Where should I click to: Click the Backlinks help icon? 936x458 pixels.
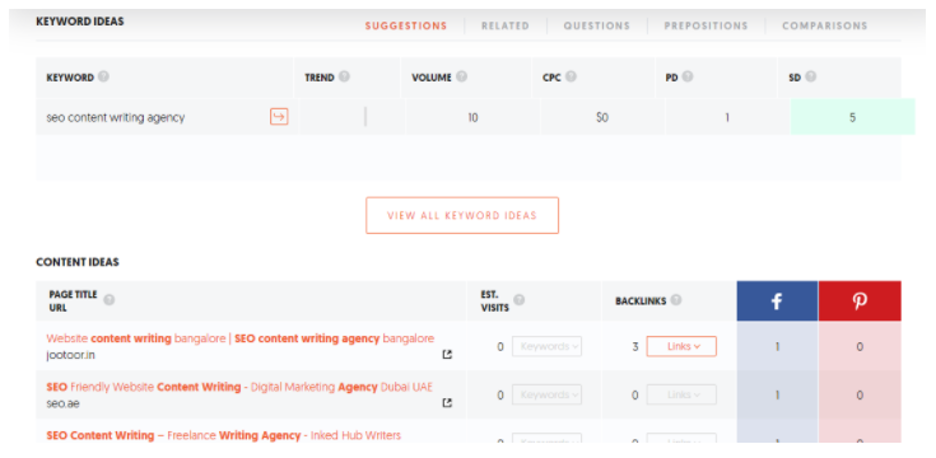coord(675,300)
